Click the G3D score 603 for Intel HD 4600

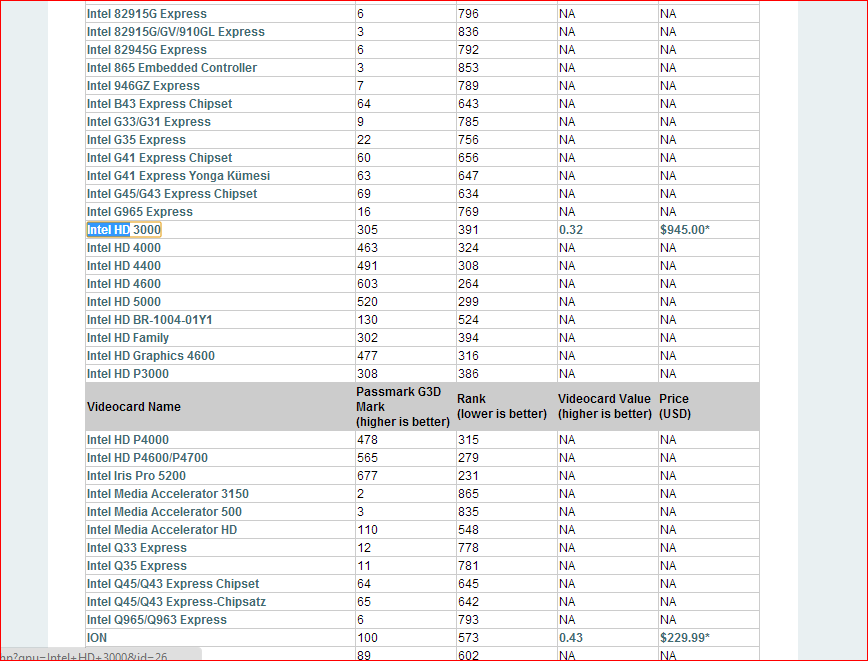coord(368,284)
